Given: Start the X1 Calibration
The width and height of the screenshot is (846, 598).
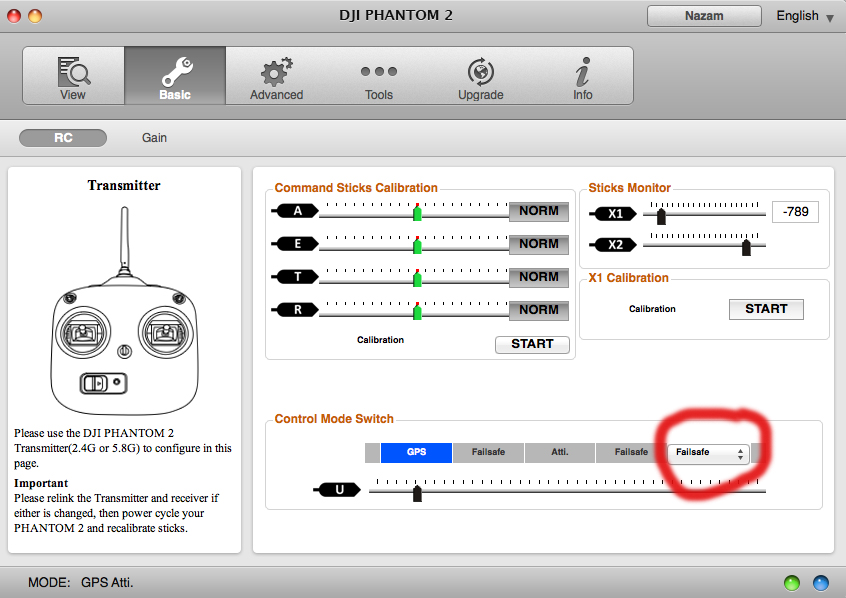Looking at the screenshot, I should click(x=766, y=309).
